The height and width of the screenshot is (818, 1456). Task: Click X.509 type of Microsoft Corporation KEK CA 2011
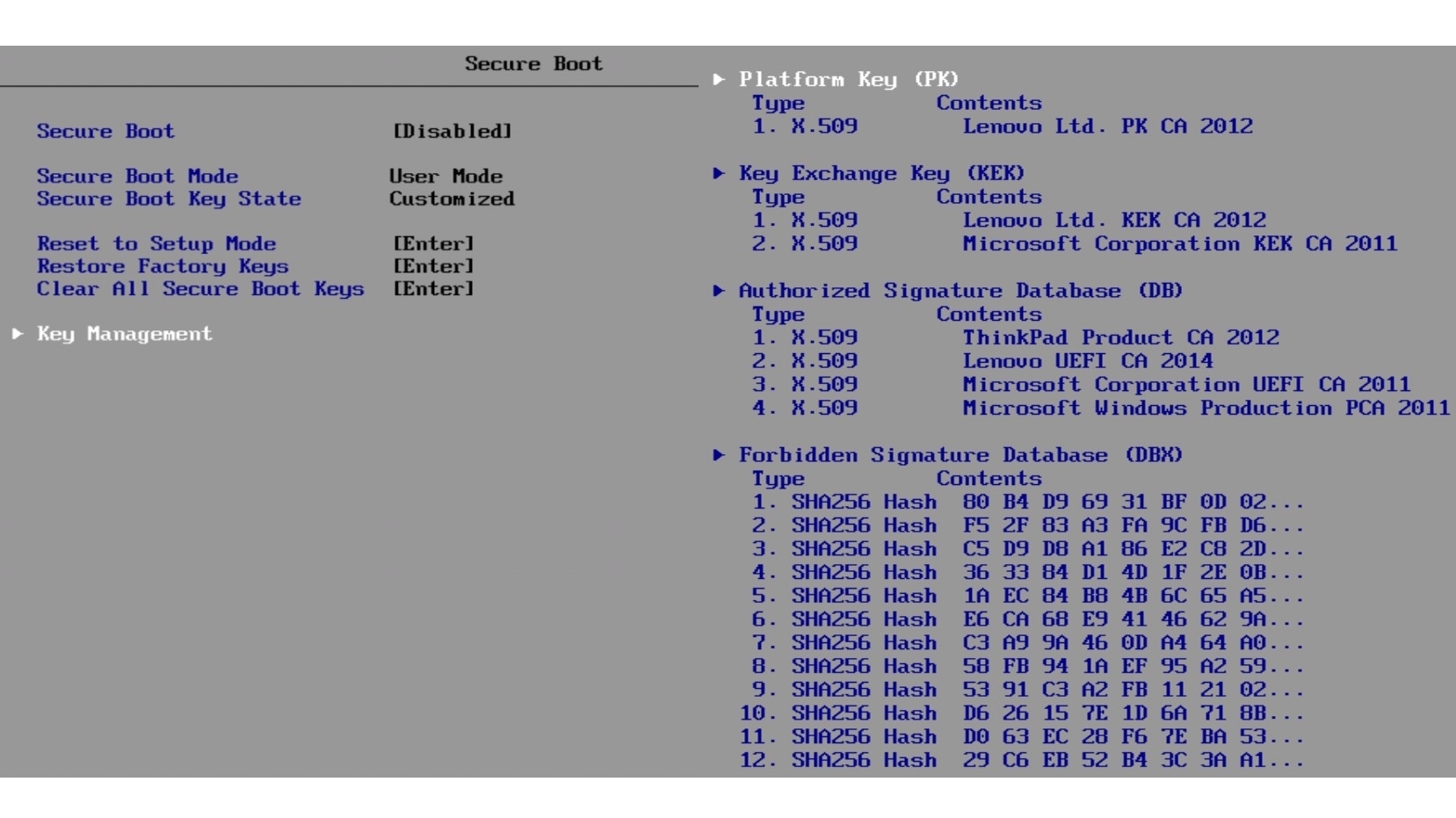(x=824, y=243)
